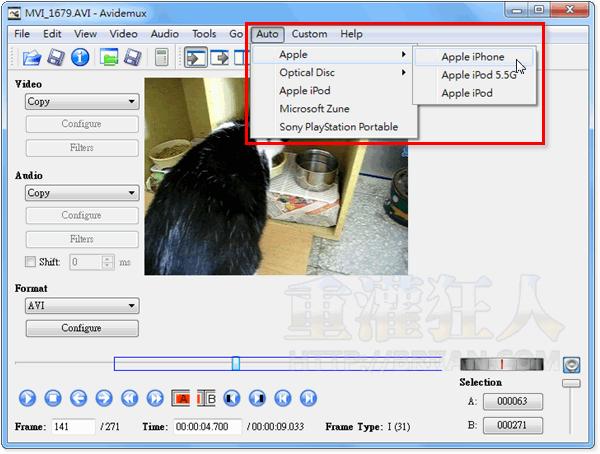This screenshot has height=454, width=600.
Task: Click the Format Configure button
Action: (x=82, y=328)
